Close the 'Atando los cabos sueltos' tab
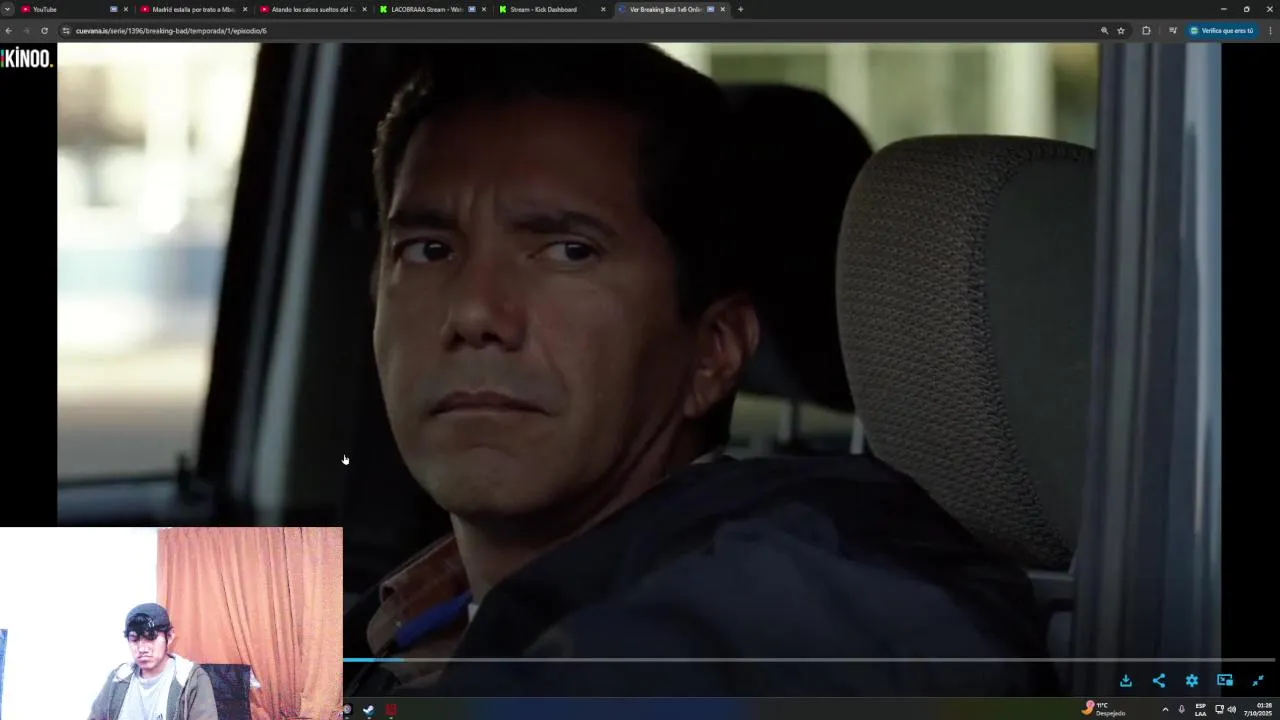1280x720 pixels. point(364,9)
